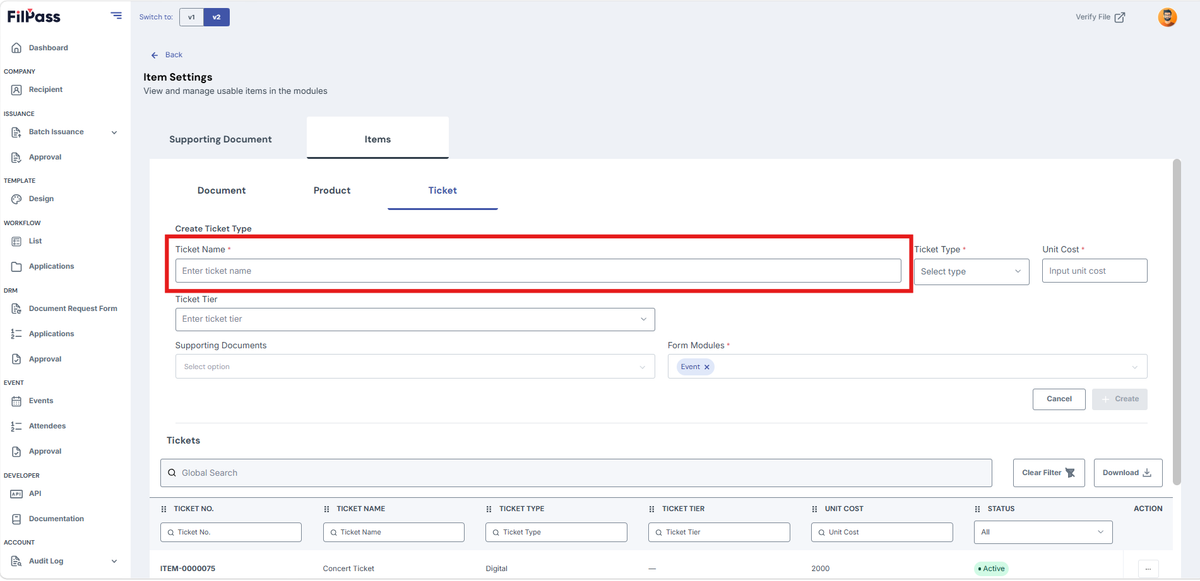
Task: Open the Verify File link
Action: 1100,17
